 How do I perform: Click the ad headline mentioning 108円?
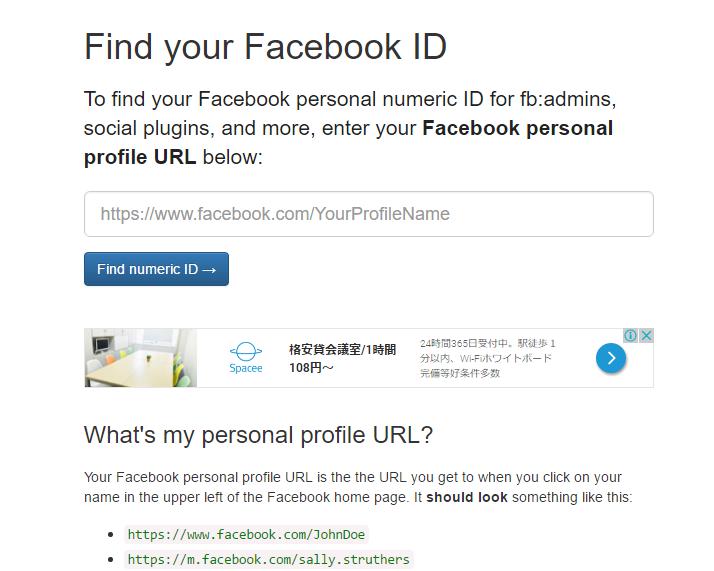pos(342,358)
